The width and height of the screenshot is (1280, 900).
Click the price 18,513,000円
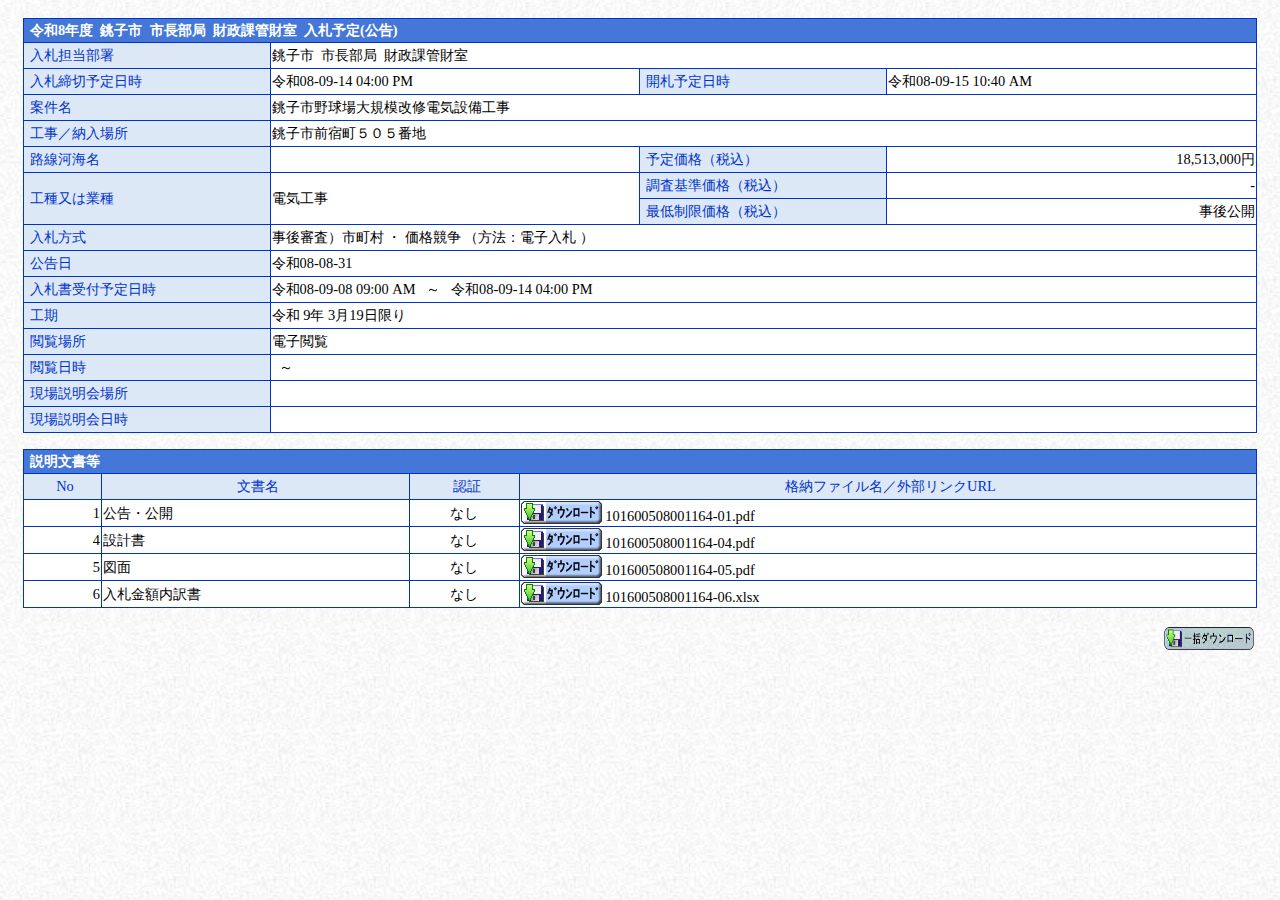point(1215,160)
